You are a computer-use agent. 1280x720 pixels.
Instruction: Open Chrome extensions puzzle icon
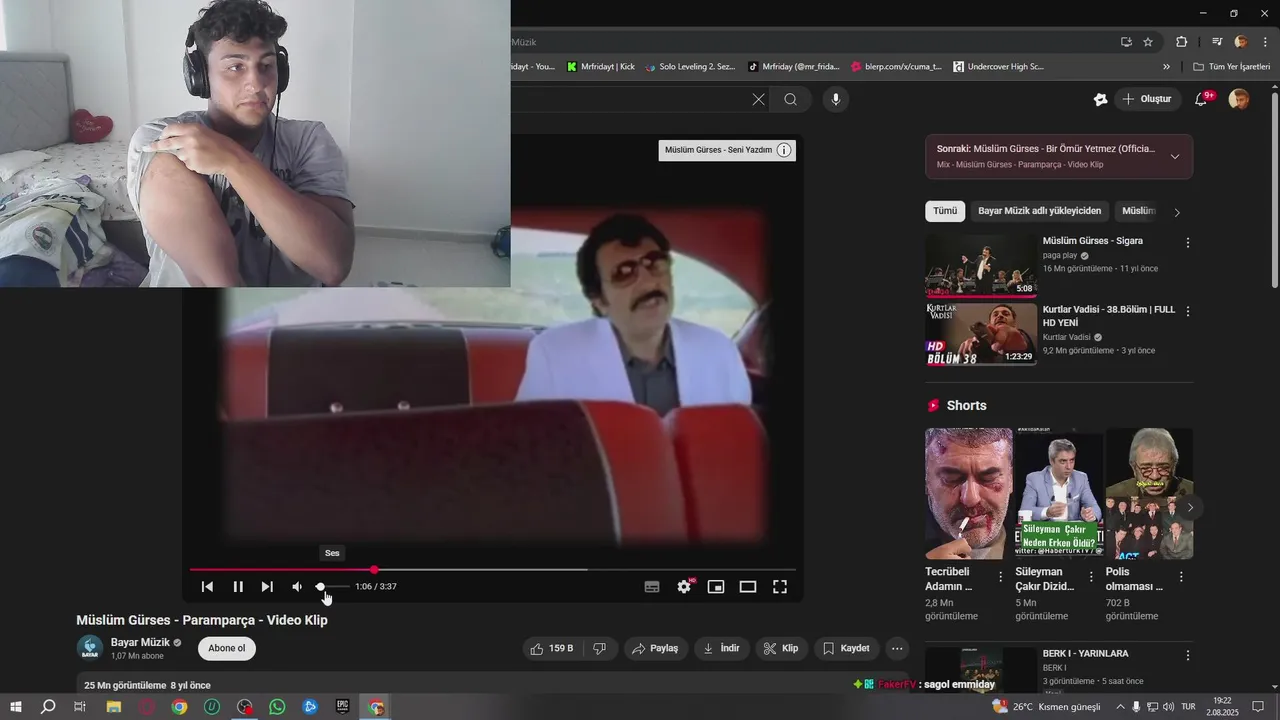[1182, 42]
